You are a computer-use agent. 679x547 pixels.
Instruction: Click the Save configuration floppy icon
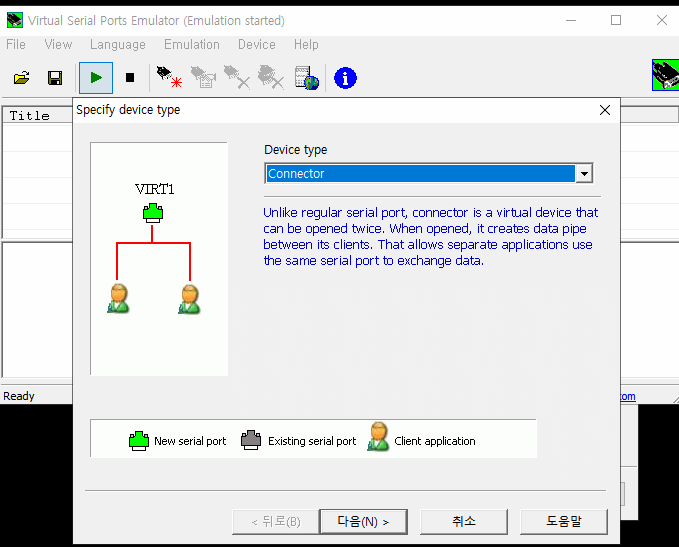click(55, 78)
